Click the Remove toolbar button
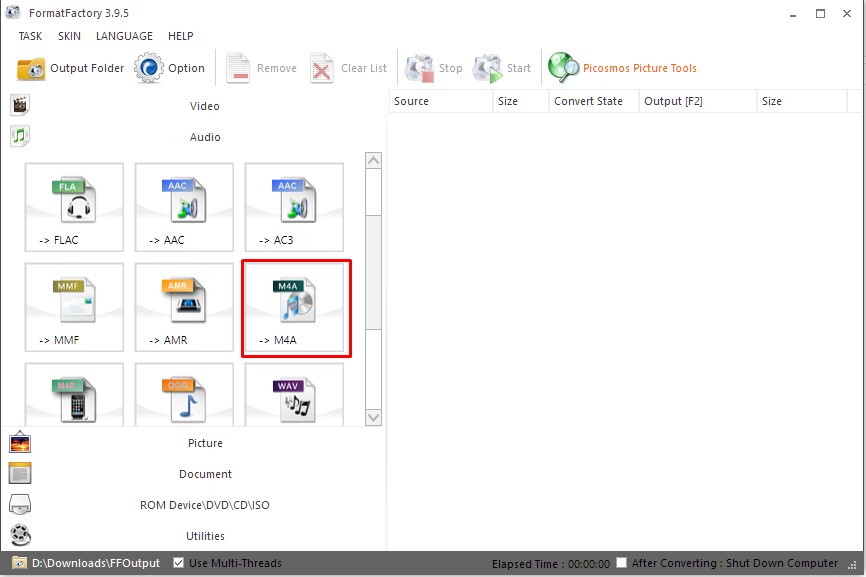 click(x=261, y=68)
